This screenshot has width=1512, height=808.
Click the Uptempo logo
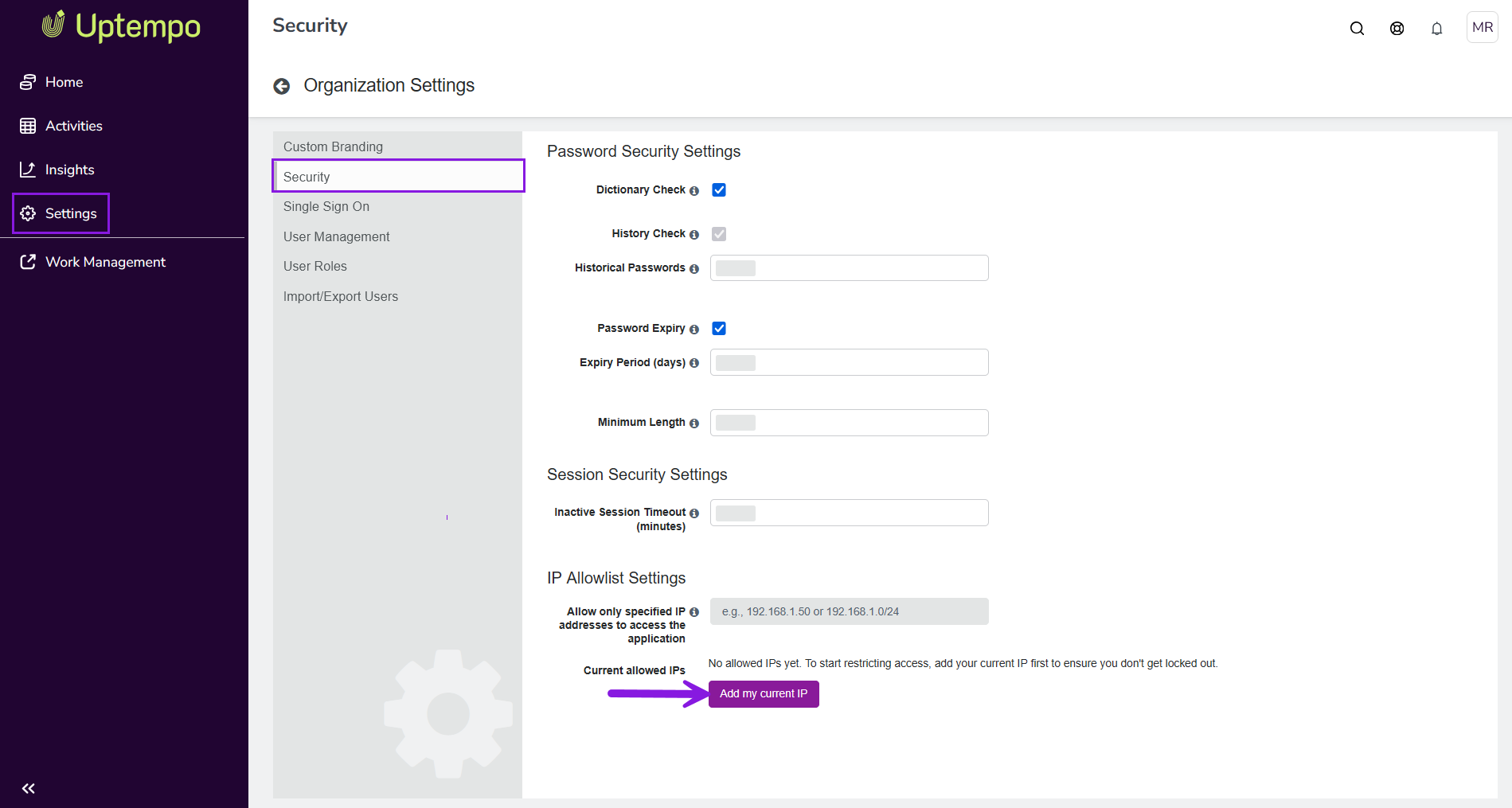coord(121,25)
